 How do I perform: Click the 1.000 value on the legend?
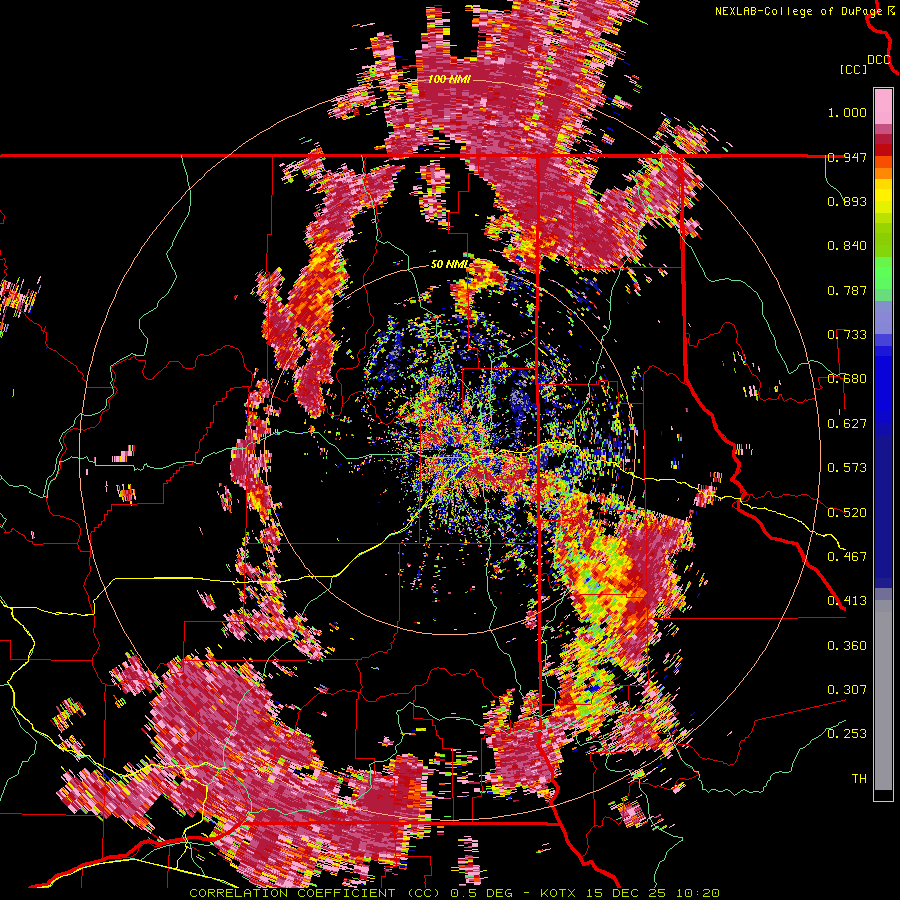click(x=847, y=112)
